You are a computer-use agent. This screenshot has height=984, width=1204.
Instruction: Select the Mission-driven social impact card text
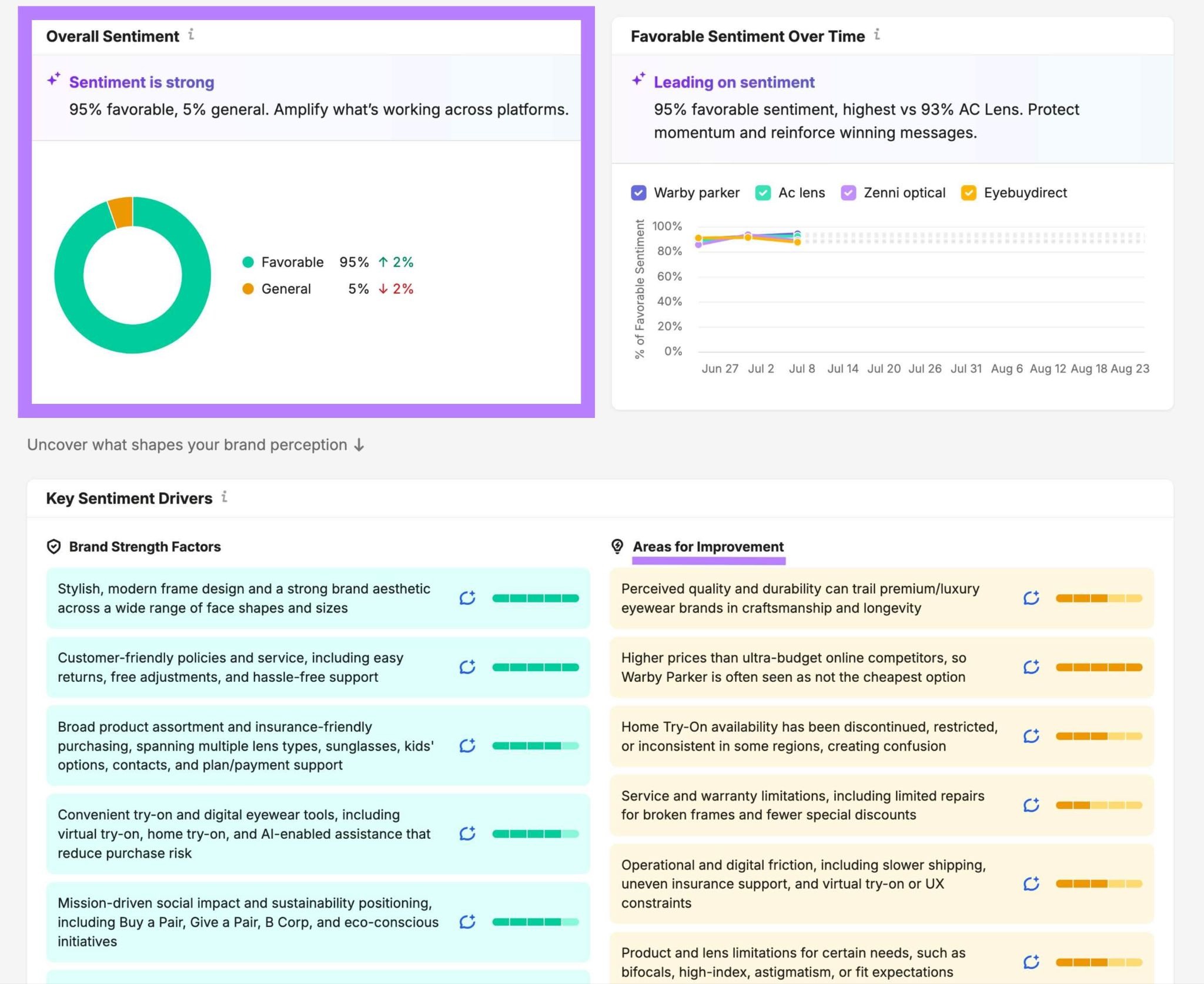[x=248, y=922]
